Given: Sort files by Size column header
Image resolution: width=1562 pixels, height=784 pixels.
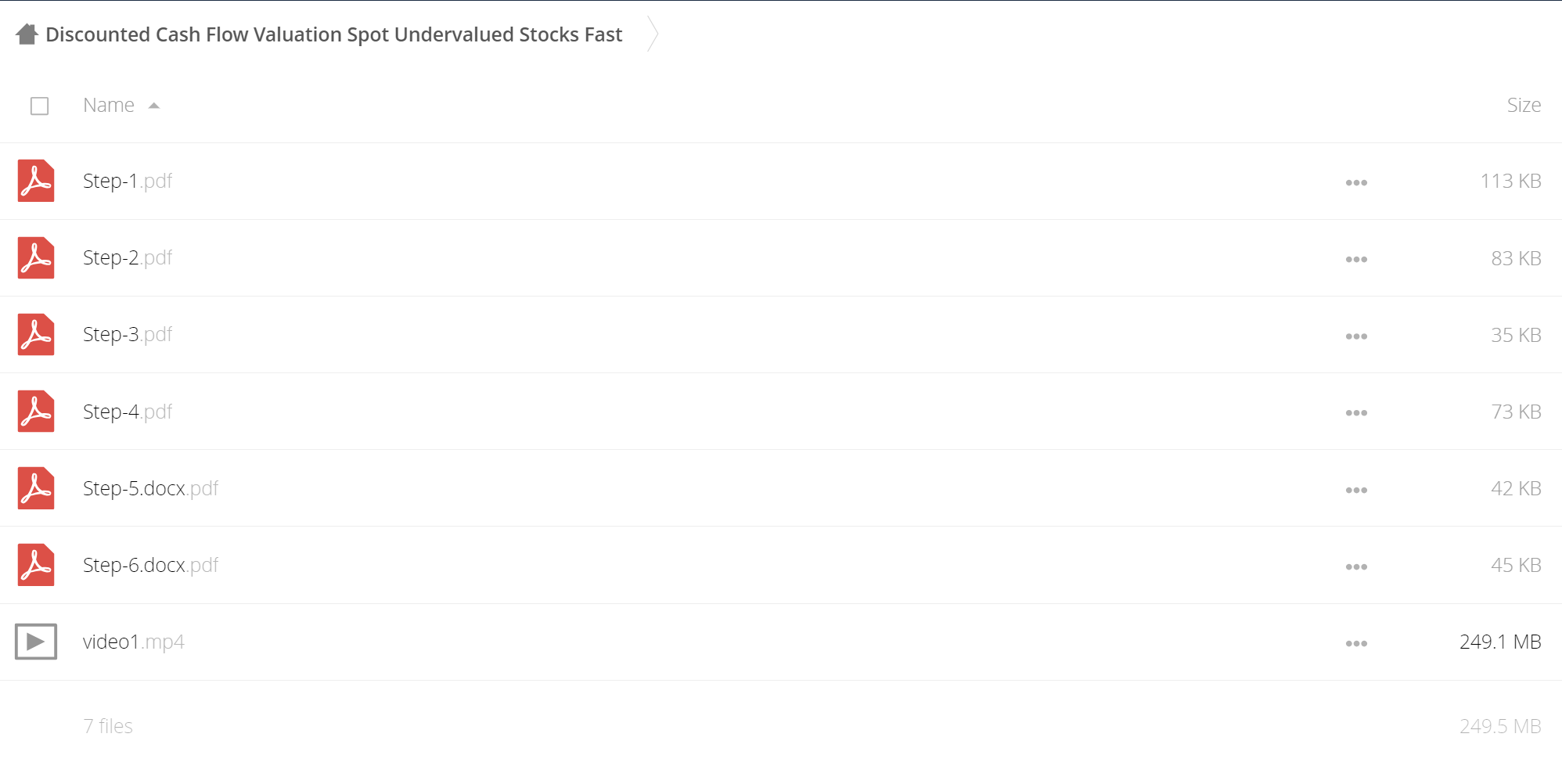Looking at the screenshot, I should [1524, 105].
